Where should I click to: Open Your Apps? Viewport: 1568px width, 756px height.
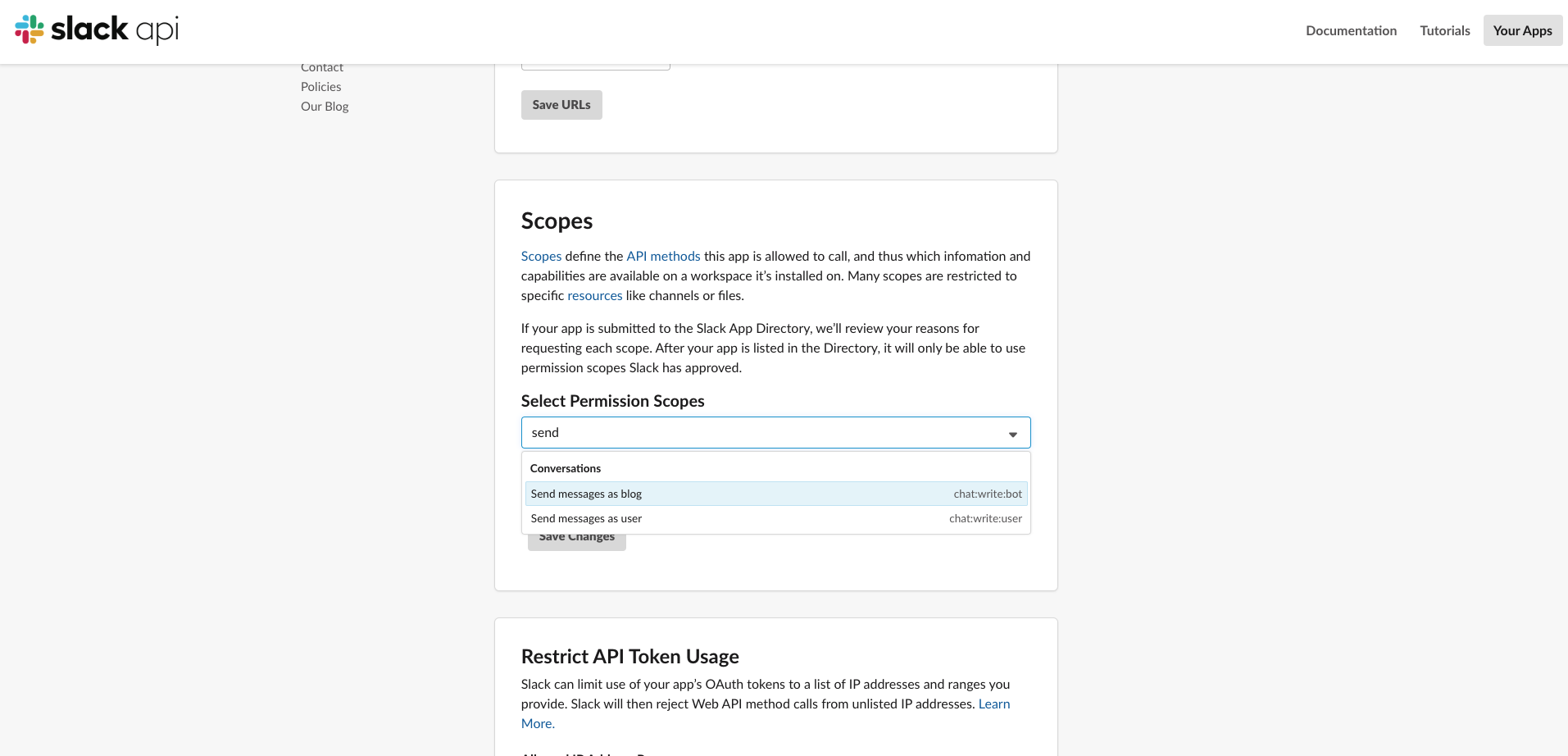click(x=1521, y=30)
